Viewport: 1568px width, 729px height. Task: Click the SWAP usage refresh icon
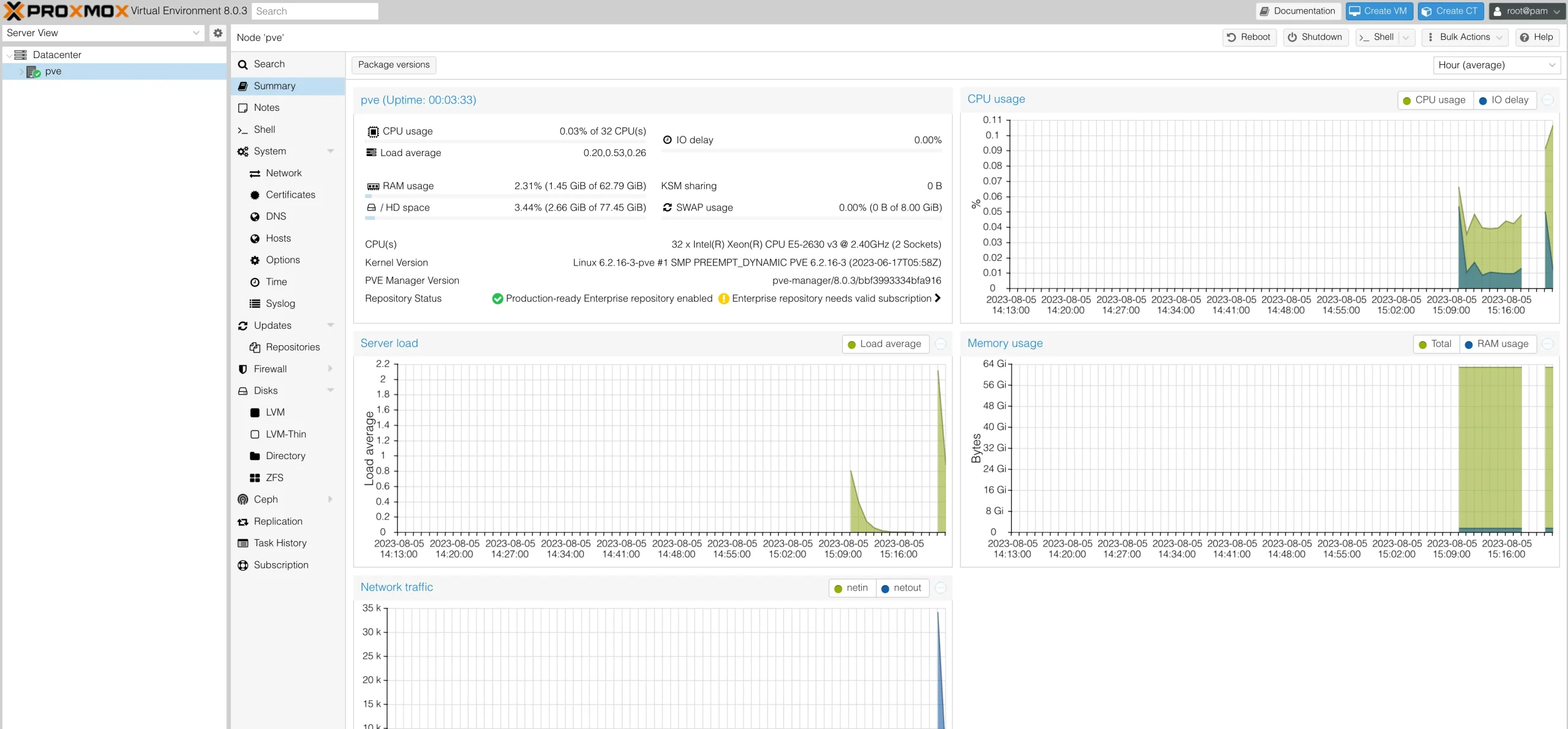pos(667,207)
